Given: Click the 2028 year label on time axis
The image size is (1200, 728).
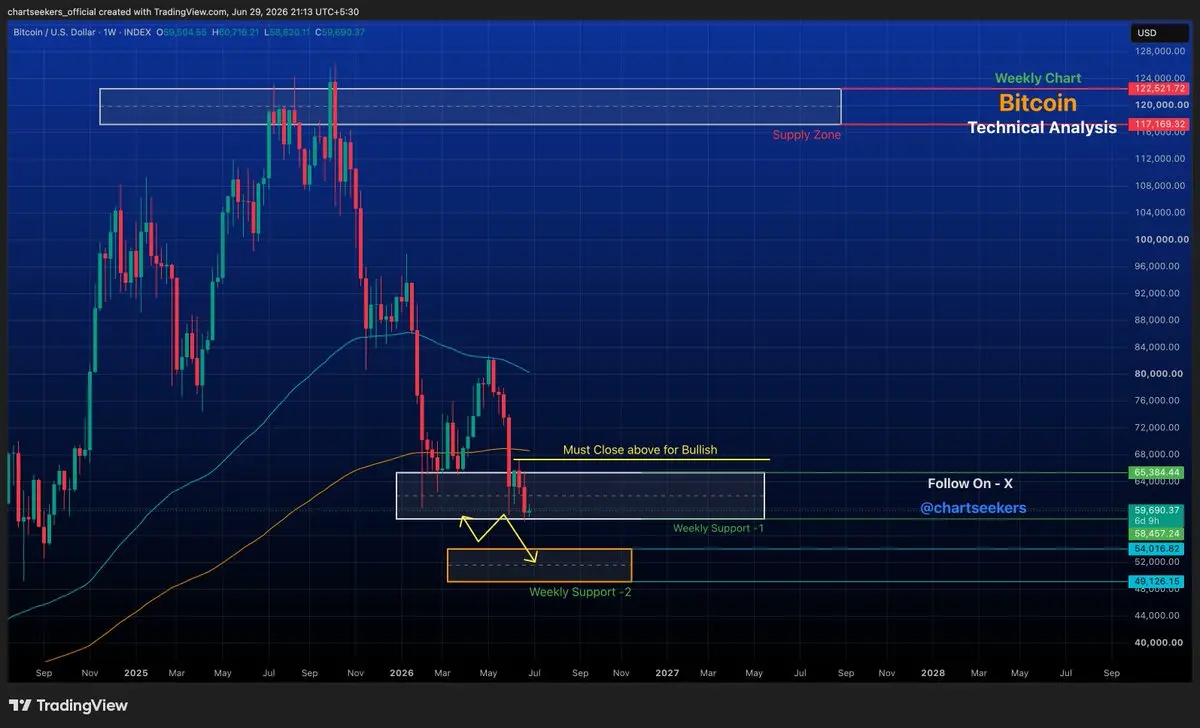Looking at the screenshot, I should pyautogui.click(x=933, y=673).
